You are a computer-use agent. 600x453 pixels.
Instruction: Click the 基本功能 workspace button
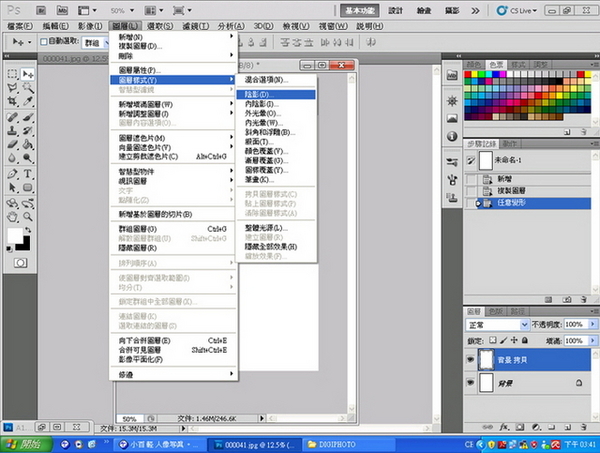[360, 11]
